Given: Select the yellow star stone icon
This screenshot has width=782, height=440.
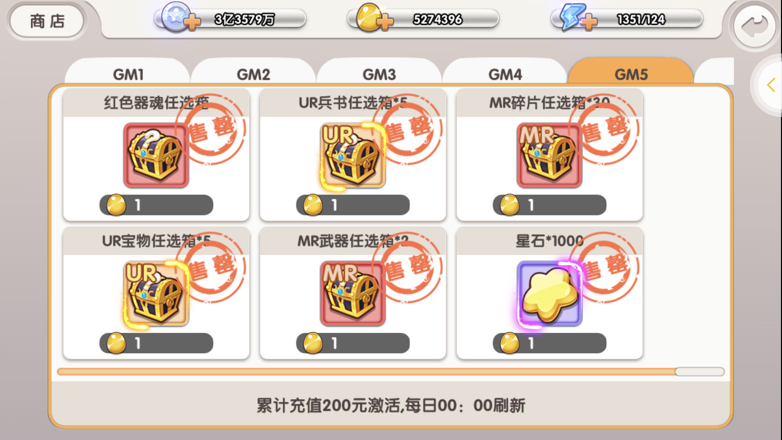Looking at the screenshot, I should (x=549, y=293).
